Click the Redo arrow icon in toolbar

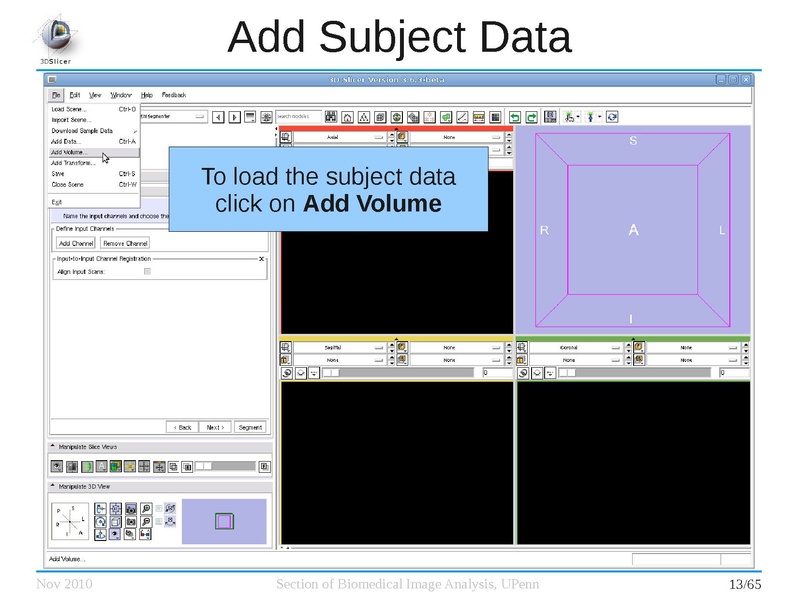click(530, 116)
